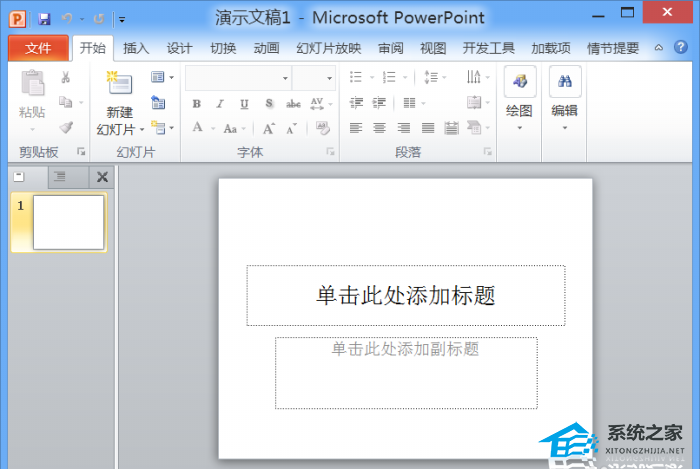Click the Redo icon in title bar
Image resolution: width=700 pixels, height=469 pixels.
[x=99, y=19]
